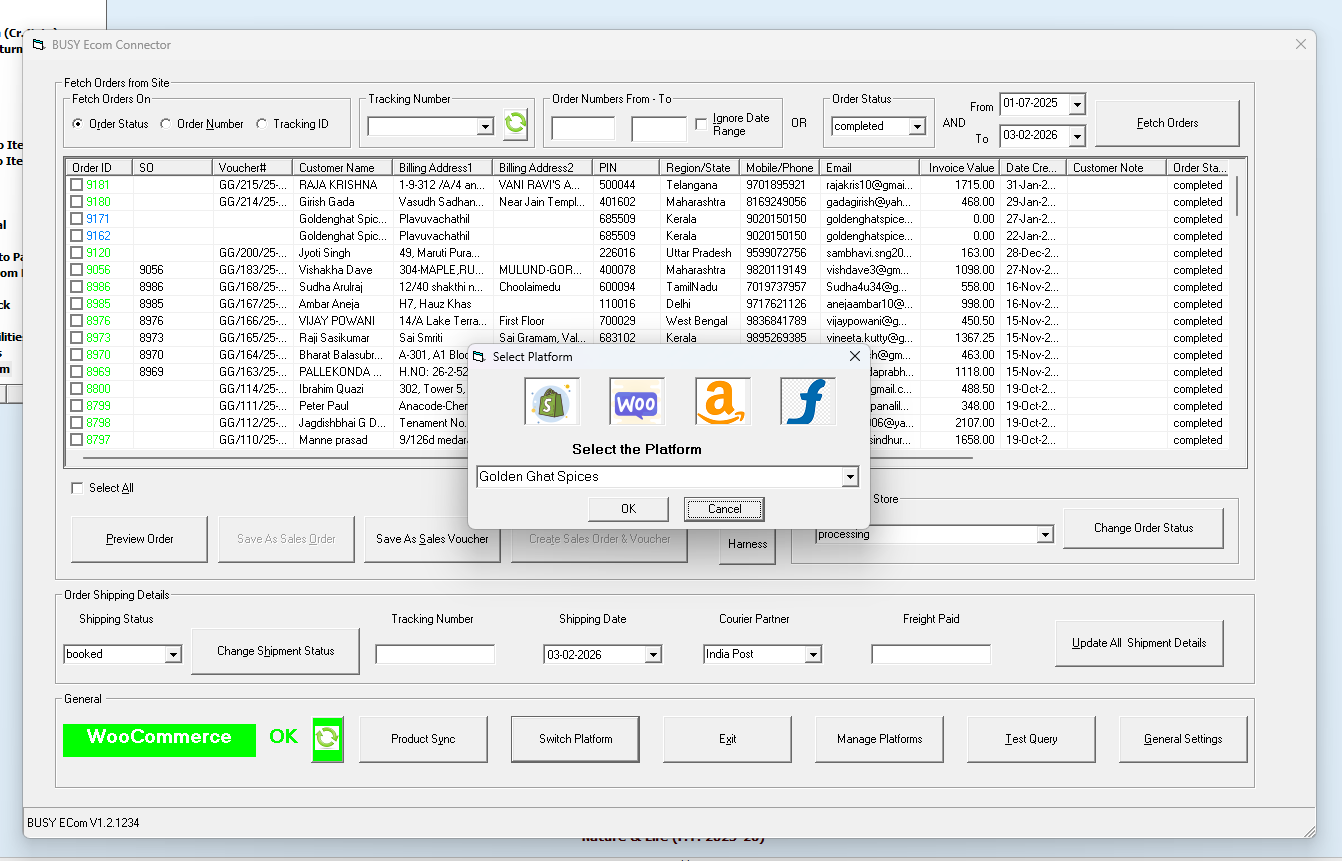Image resolution: width=1342 pixels, height=861 pixels.
Task: Expand the Order Status completed dropdown
Action: pos(917,127)
